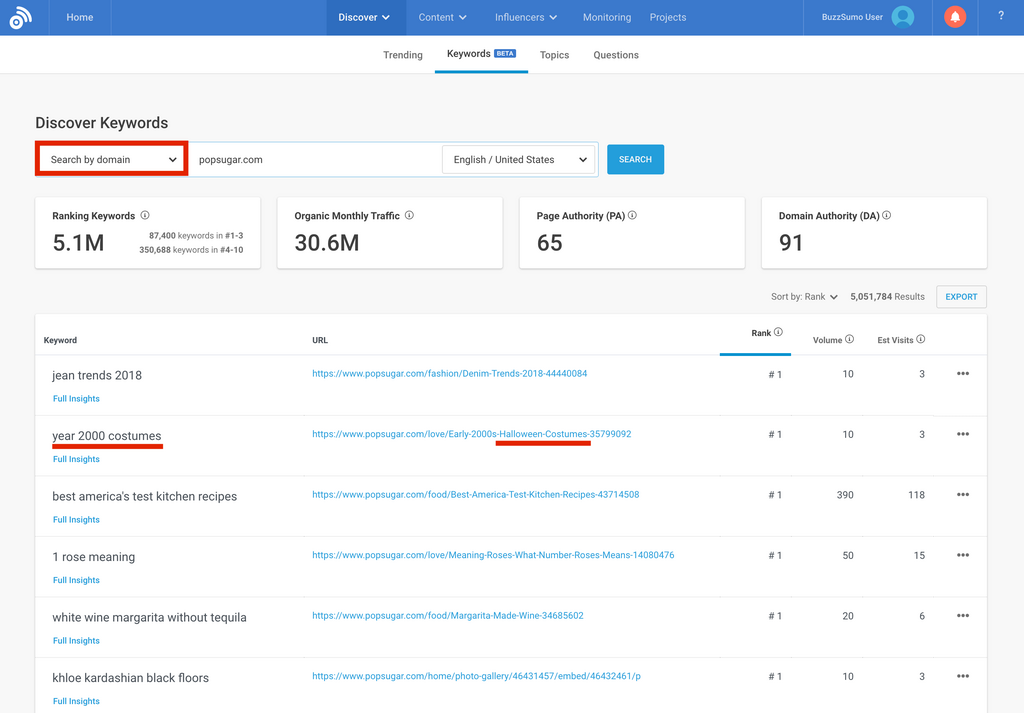Open more options for jean trends 2018

tap(963, 374)
